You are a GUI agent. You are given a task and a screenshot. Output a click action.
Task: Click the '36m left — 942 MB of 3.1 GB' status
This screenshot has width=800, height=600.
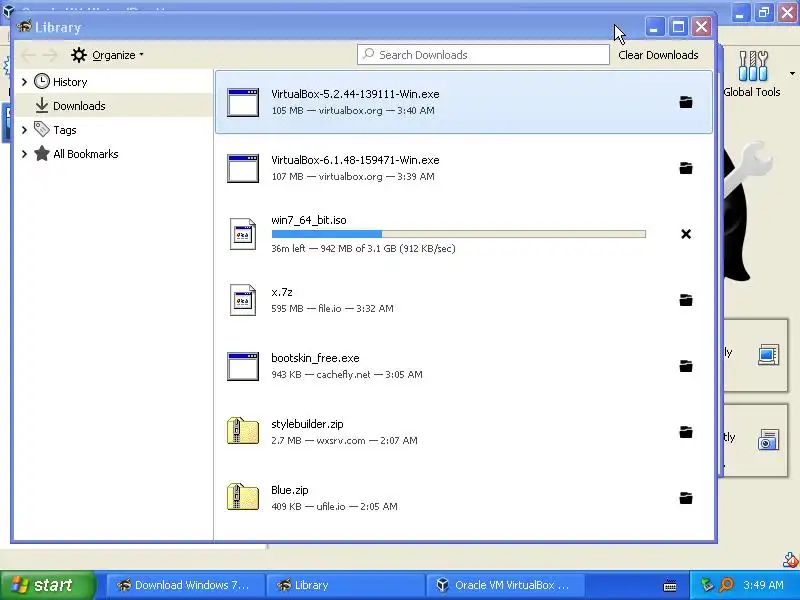363,248
